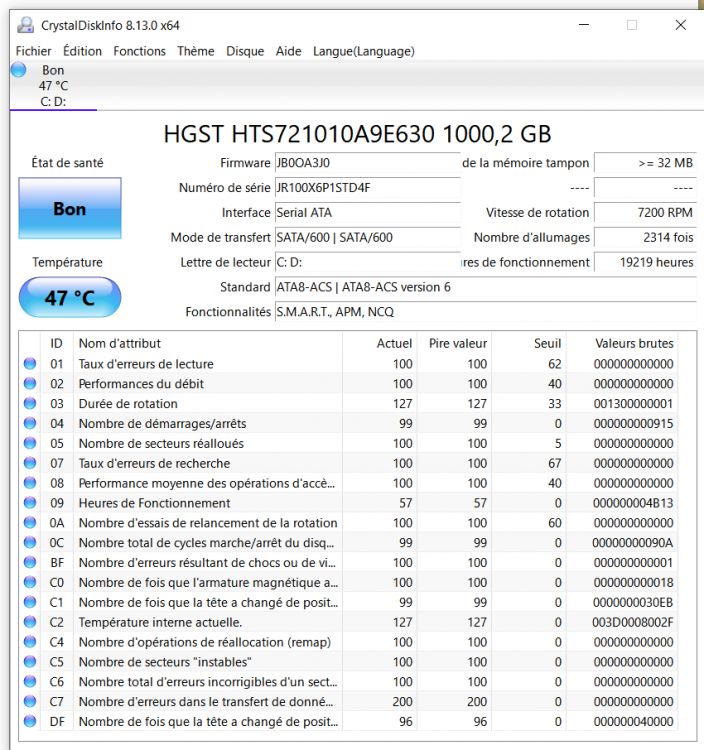The image size is (704, 750).
Task: Open the Langue(Language) menu
Action: 363,51
